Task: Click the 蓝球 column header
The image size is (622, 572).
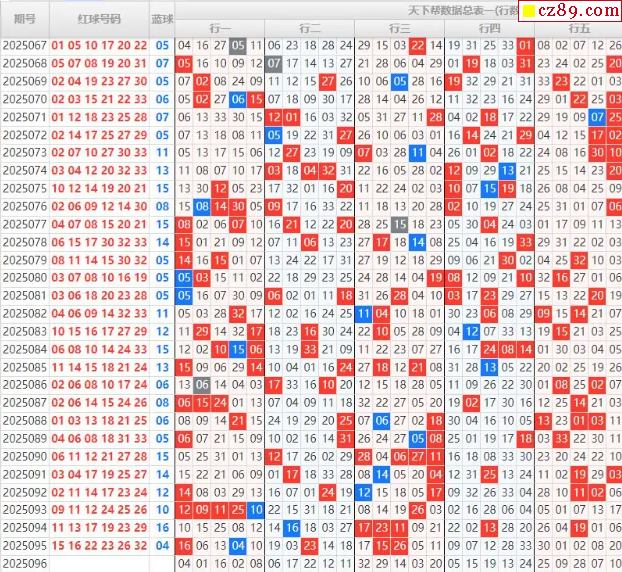Action: (x=162, y=19)
